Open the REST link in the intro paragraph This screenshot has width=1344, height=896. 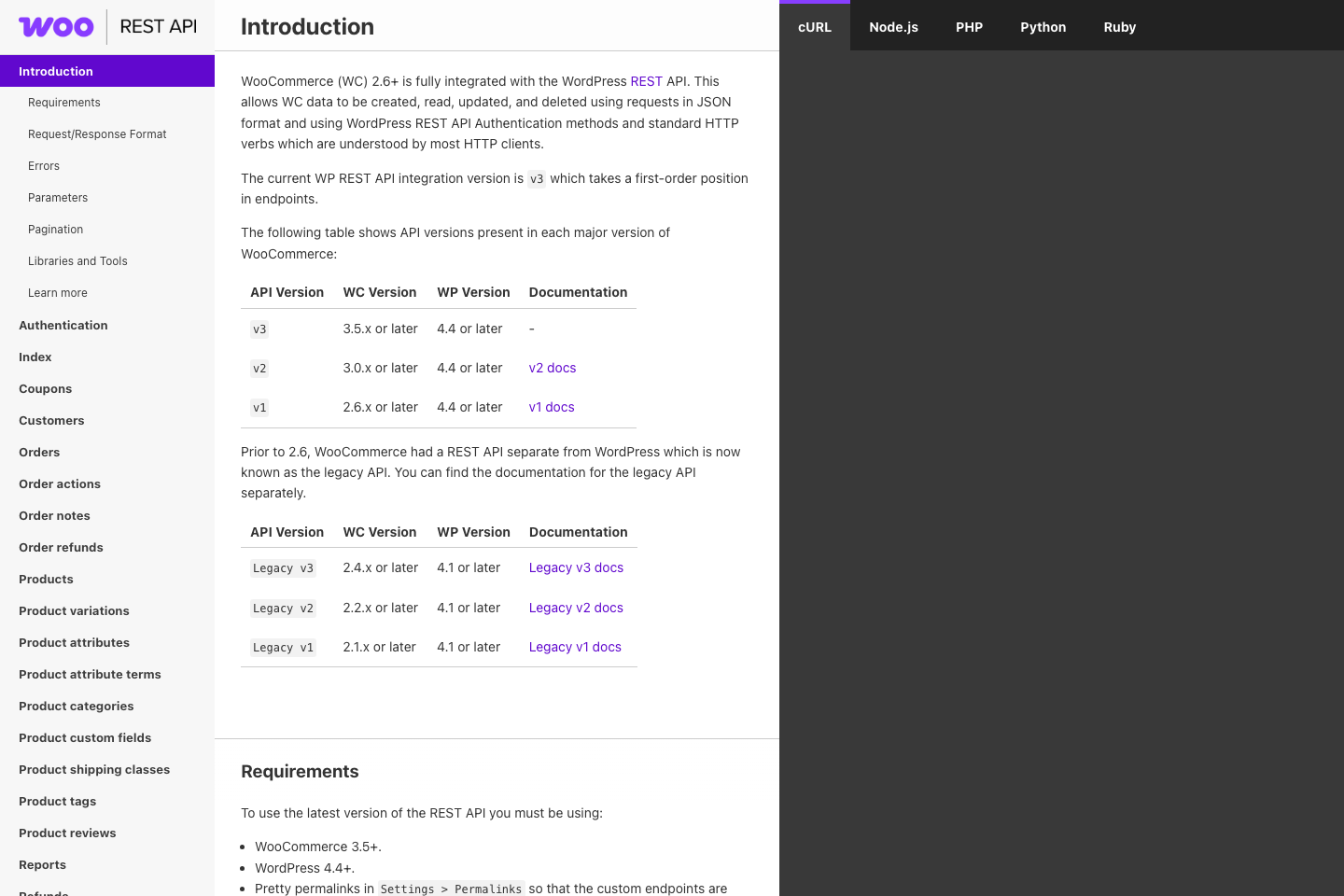pos(647,81)
